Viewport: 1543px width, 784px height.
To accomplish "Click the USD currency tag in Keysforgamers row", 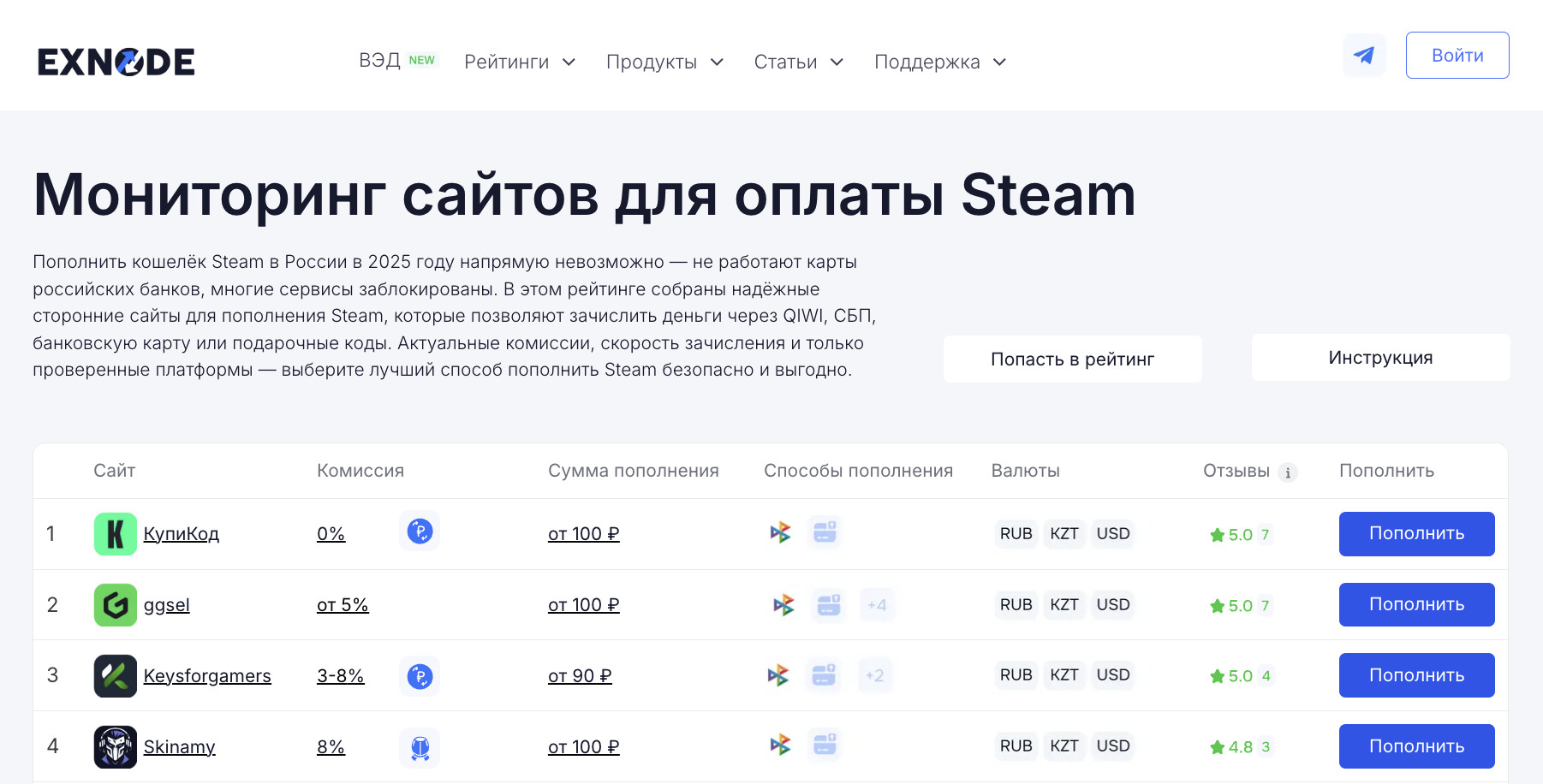I will coord(1113,674).
